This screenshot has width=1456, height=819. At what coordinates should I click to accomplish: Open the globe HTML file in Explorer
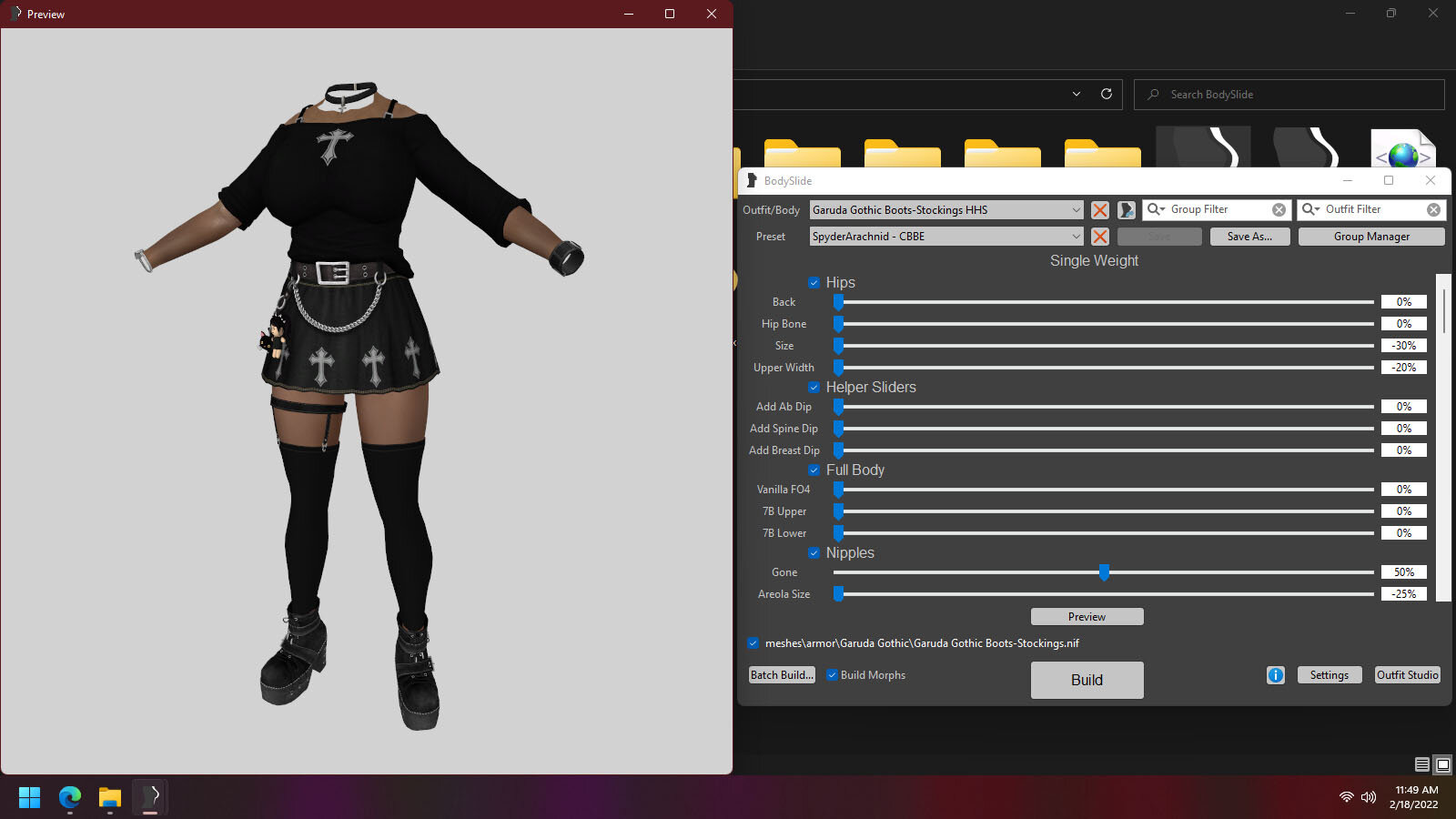pyautogui.click(x=1402, y=149)
